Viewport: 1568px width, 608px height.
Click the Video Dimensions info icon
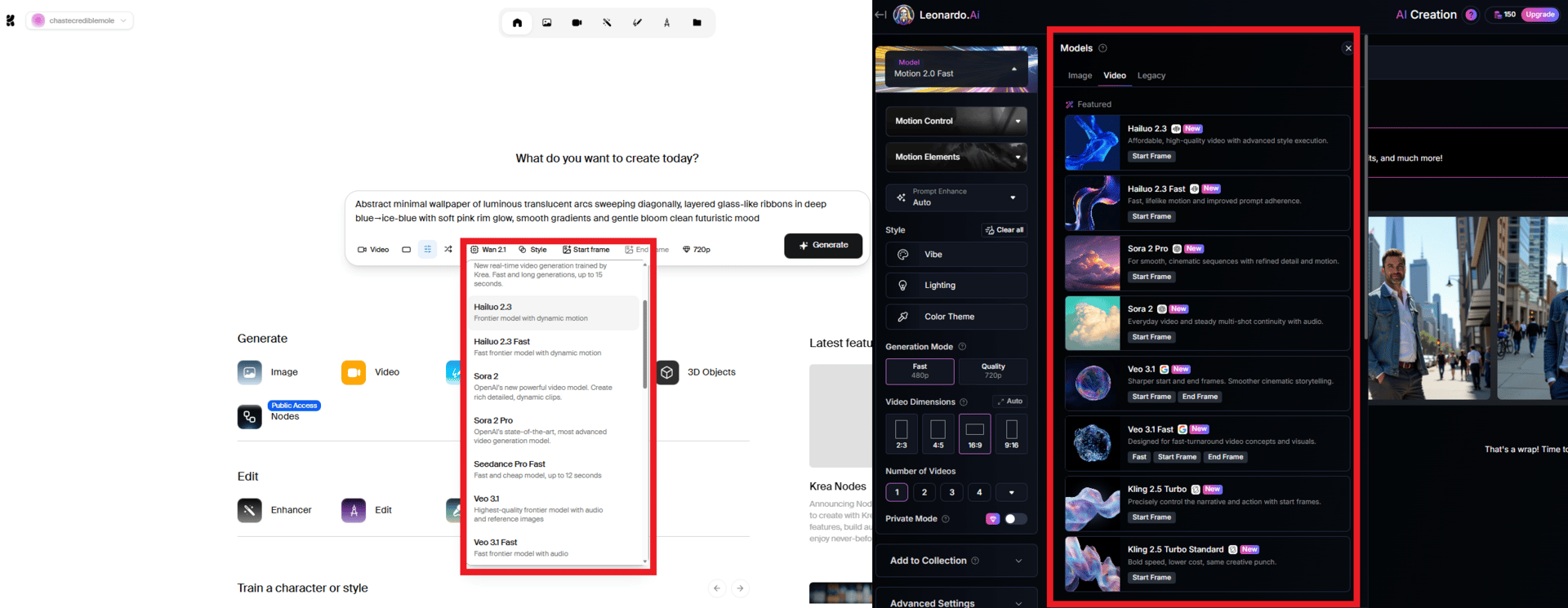pyautogui.click(x=964, y=402)
